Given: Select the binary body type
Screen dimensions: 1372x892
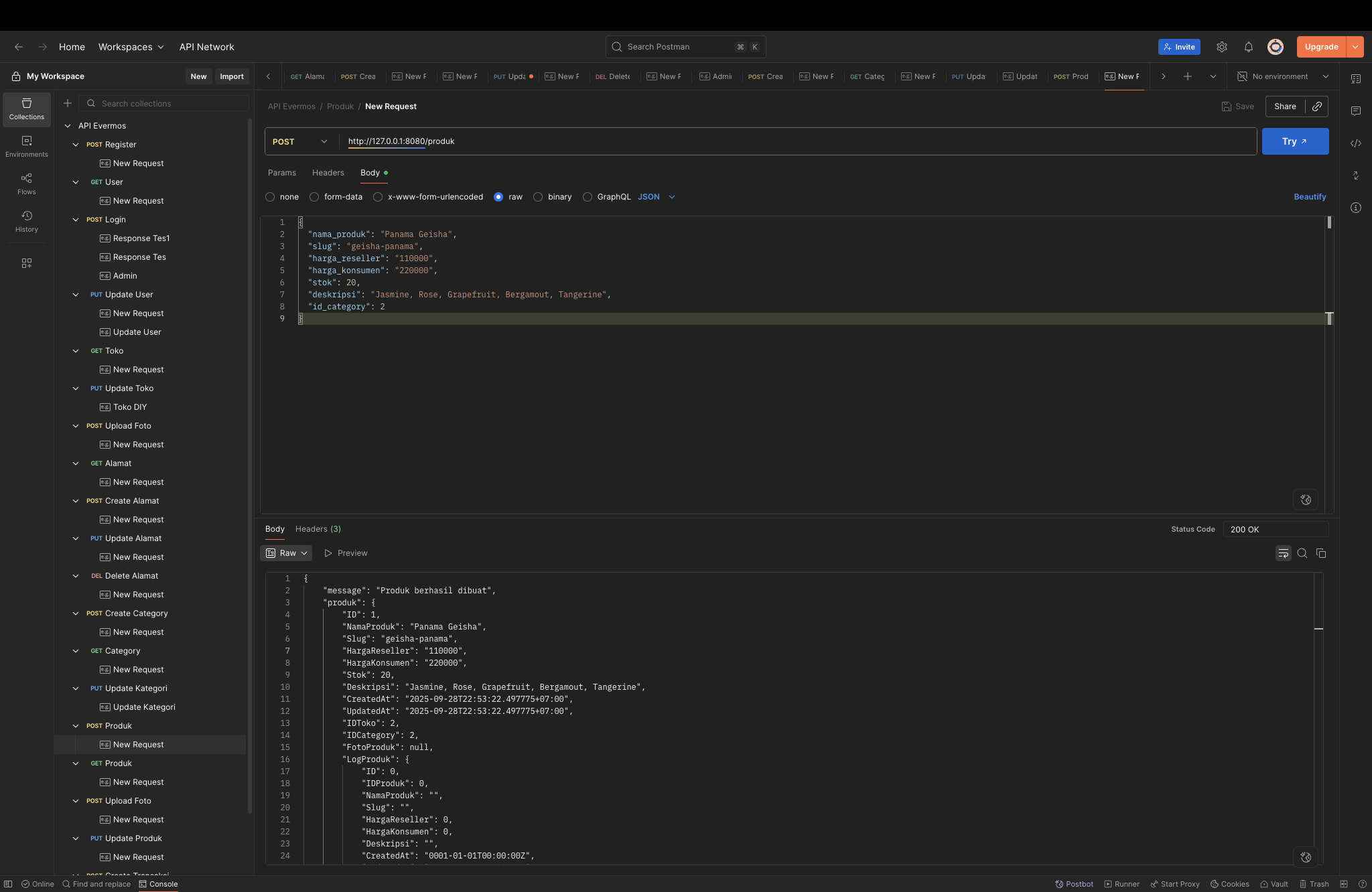Looking at the screenshot, I should (538, 197).
